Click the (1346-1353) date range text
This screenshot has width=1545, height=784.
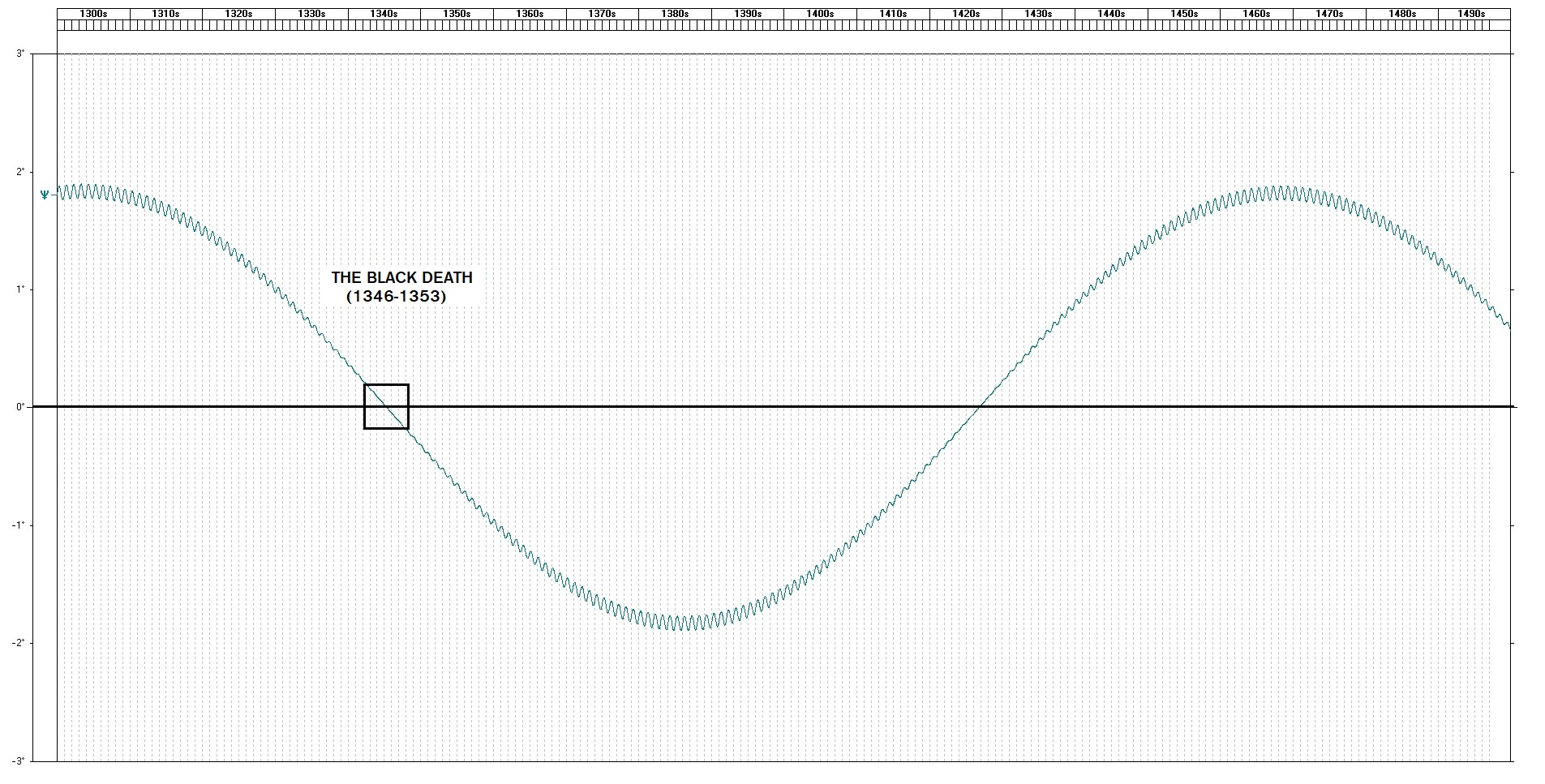tap(397, 297)
